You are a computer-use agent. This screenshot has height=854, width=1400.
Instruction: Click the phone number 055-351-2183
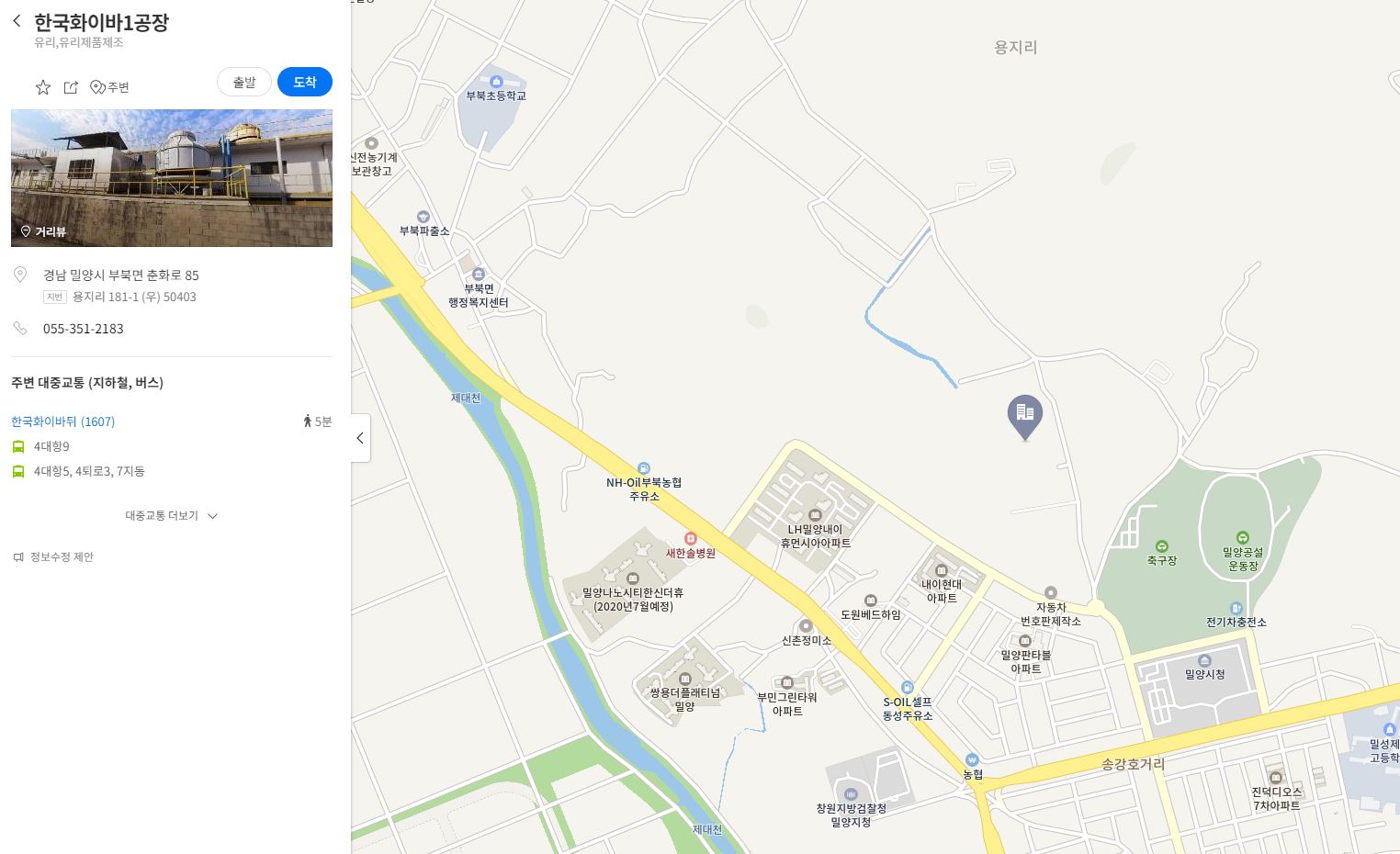(83, 329)
